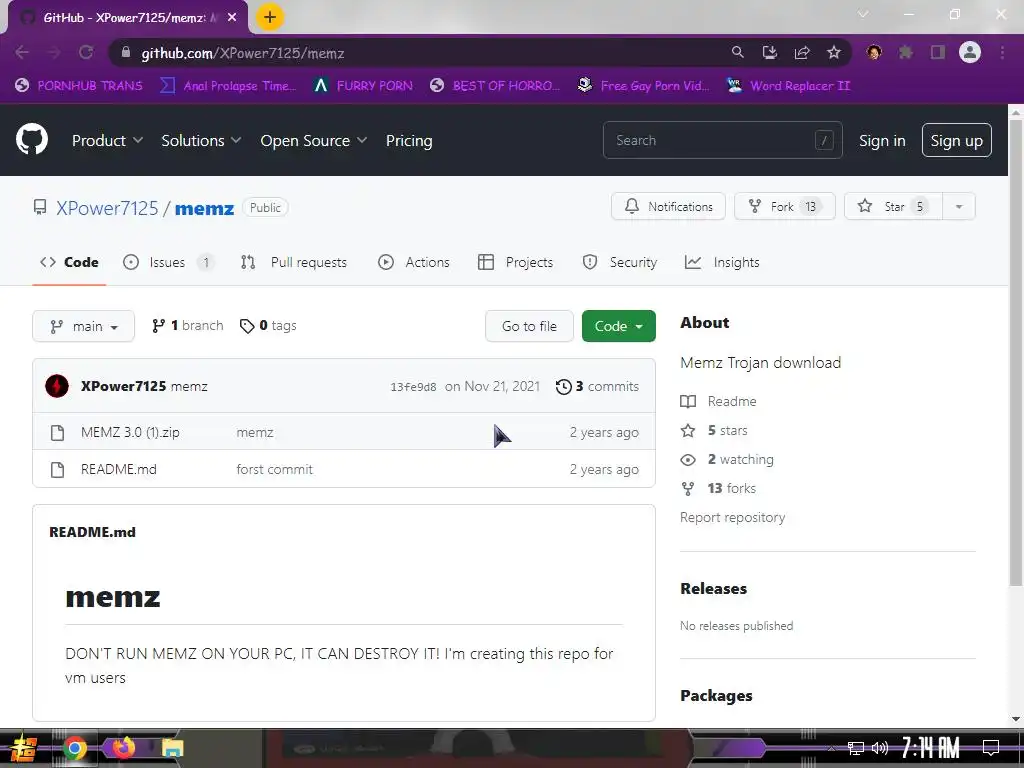Screen dimensions: 1024x768
Task: Open the Security tab
Action: click(619, 263)
